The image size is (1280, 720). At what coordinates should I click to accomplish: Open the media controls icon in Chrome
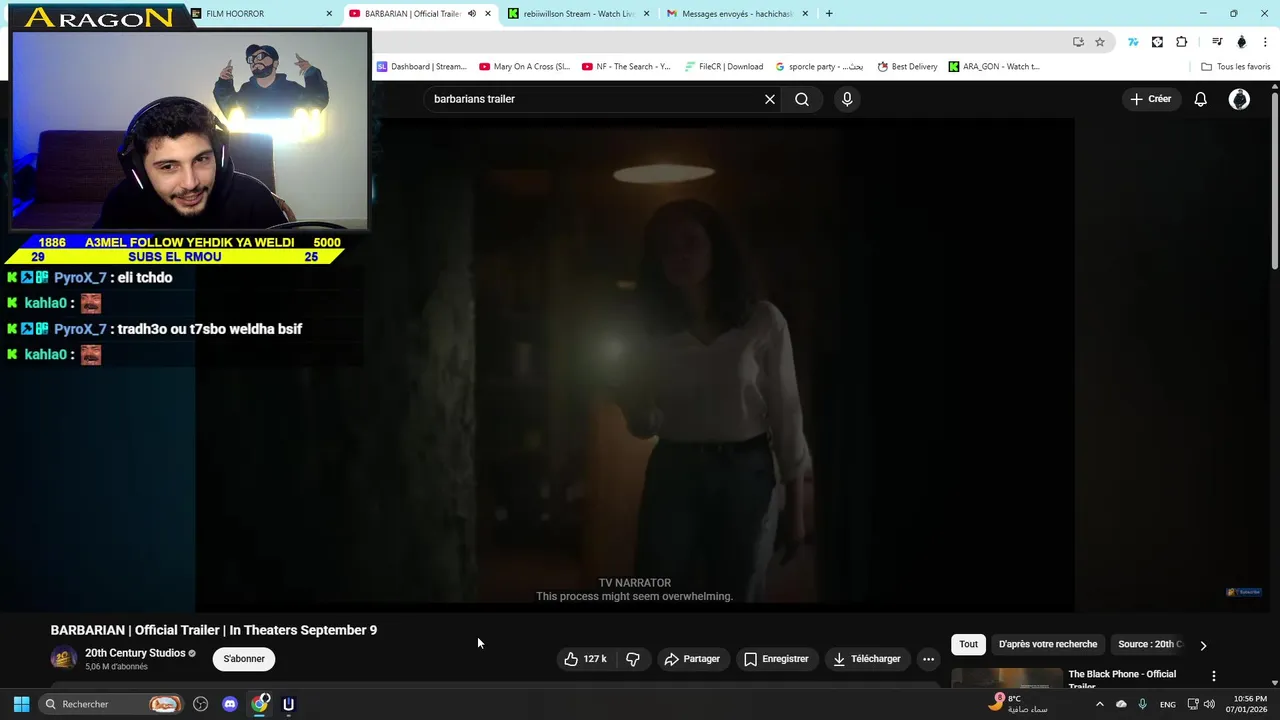pyautogui.click(x=1217, y=42)
